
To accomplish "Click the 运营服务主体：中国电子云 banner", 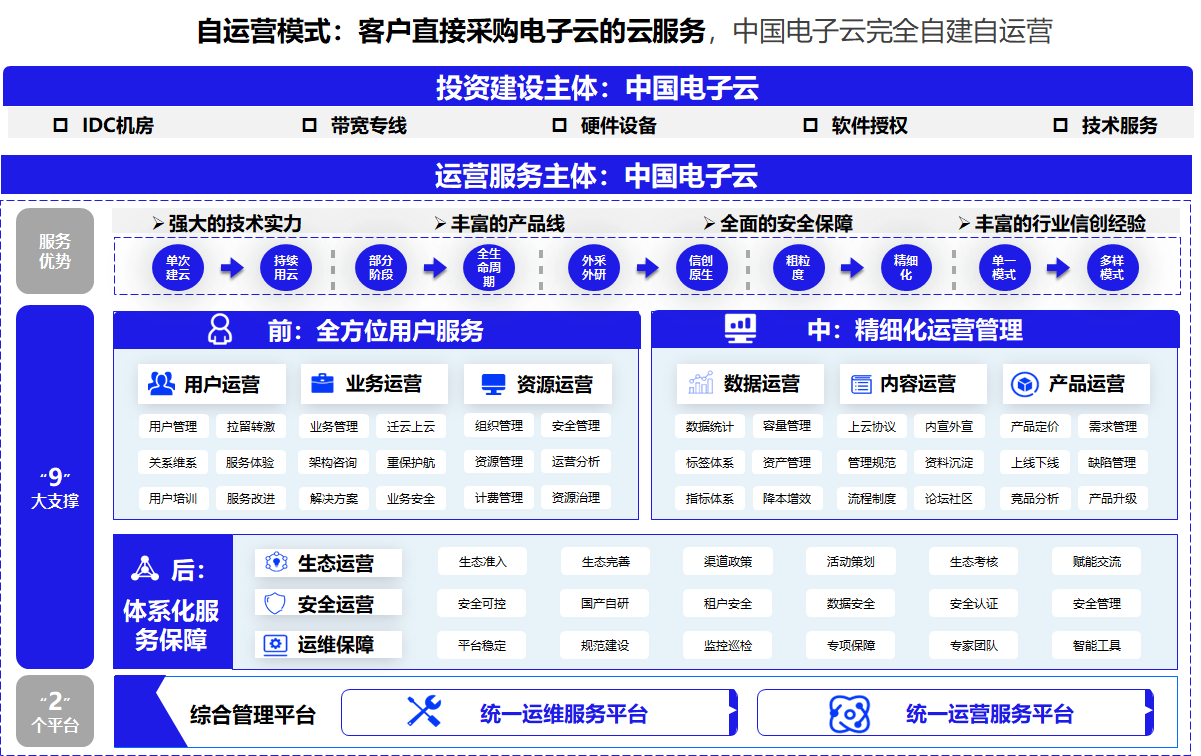I will pyautogui.click(x=598, y=176).
